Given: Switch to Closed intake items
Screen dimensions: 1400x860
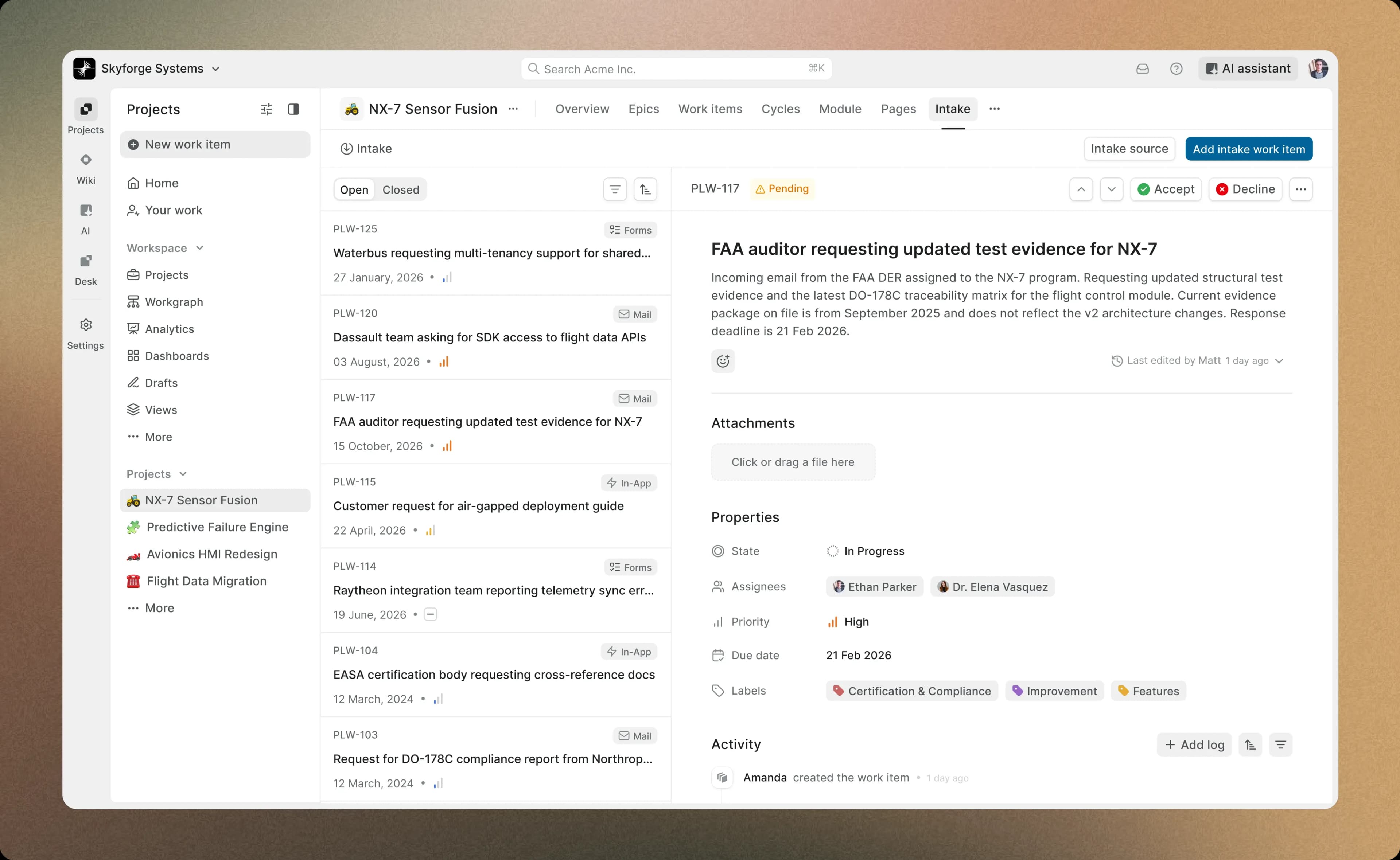Looking at the screenshot, I should [x=400, y=190].
